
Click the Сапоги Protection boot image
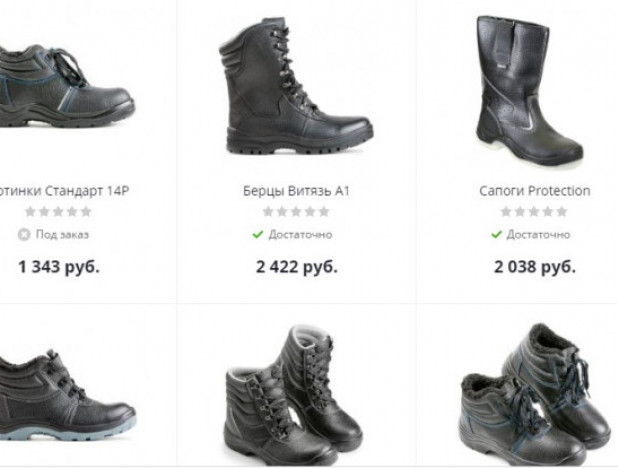click(529, 91)
